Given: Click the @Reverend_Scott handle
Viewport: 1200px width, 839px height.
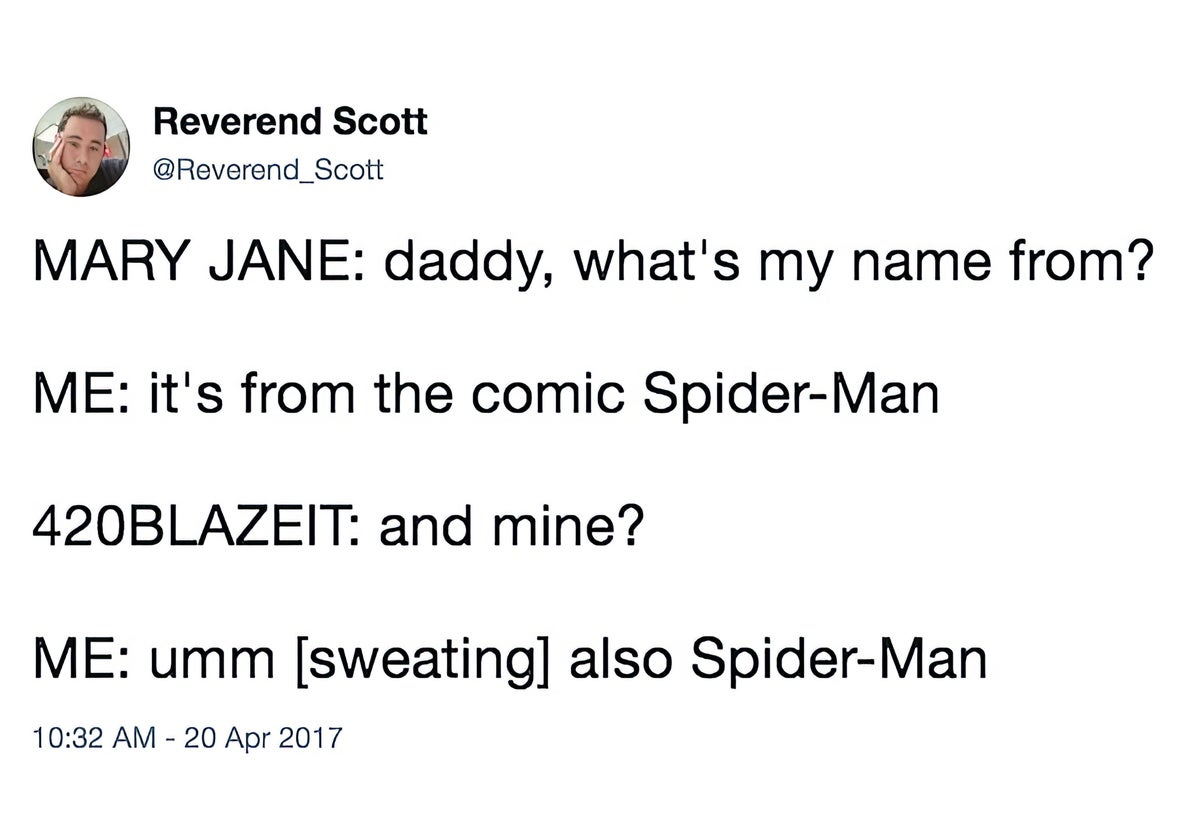Looking at the screenshot, I should click(x=267, y=170).
